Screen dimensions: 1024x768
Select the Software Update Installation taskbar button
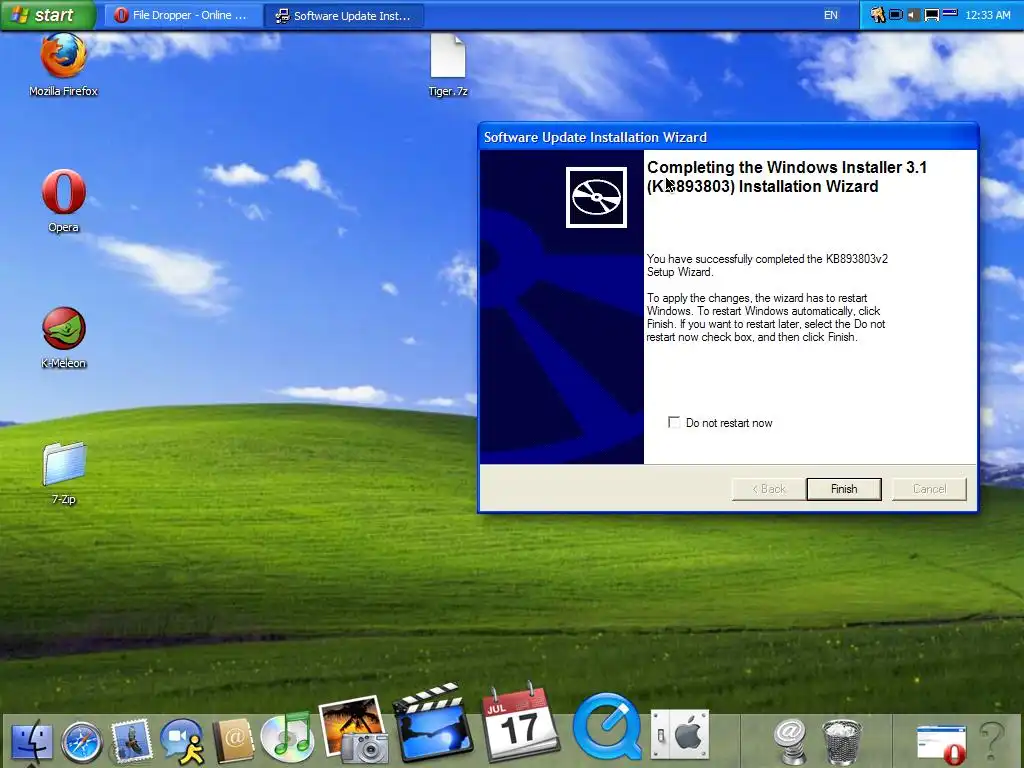coord(344,16)
